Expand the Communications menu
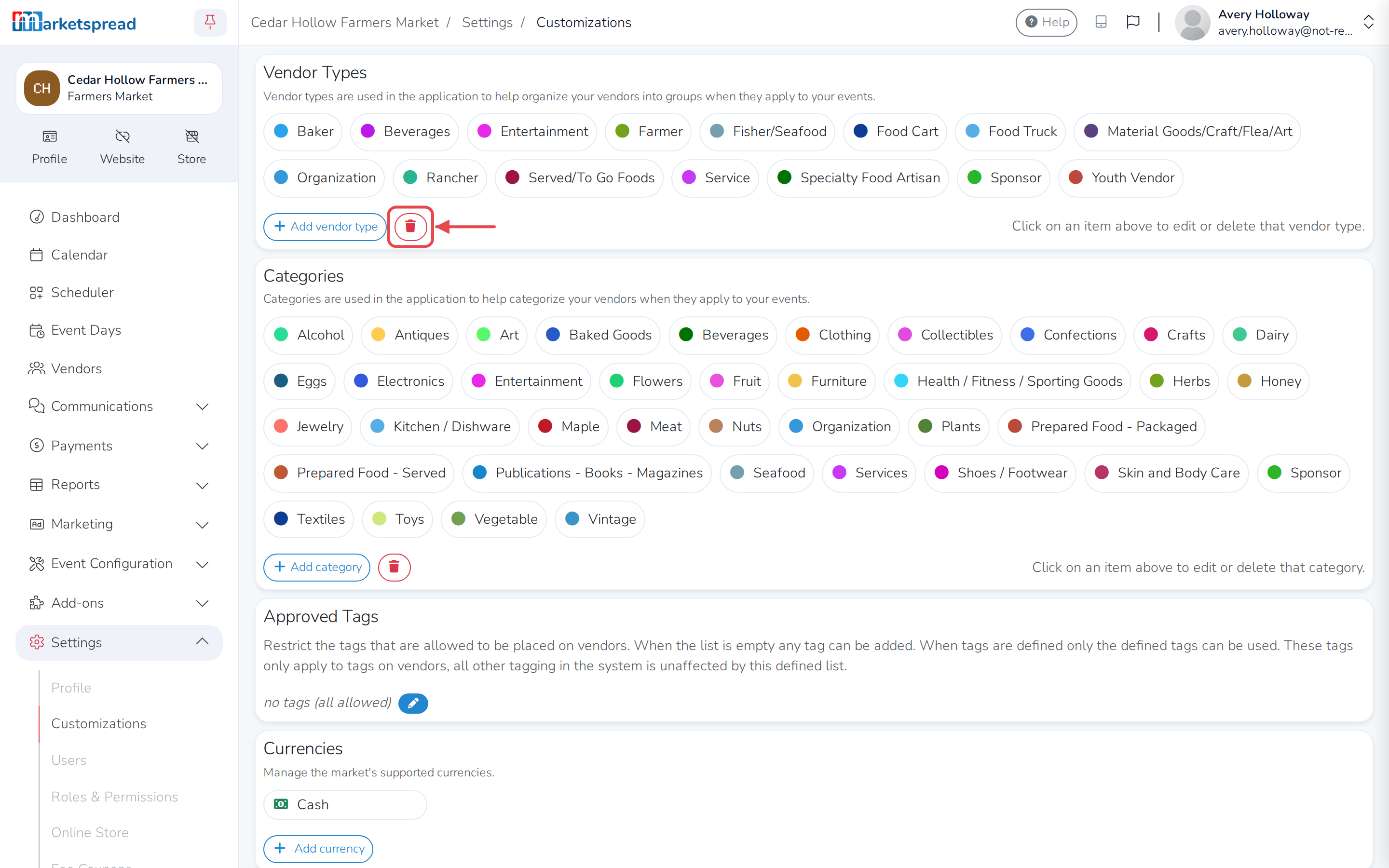Screen dimensions: 1389x868 [x=119, y=407]
